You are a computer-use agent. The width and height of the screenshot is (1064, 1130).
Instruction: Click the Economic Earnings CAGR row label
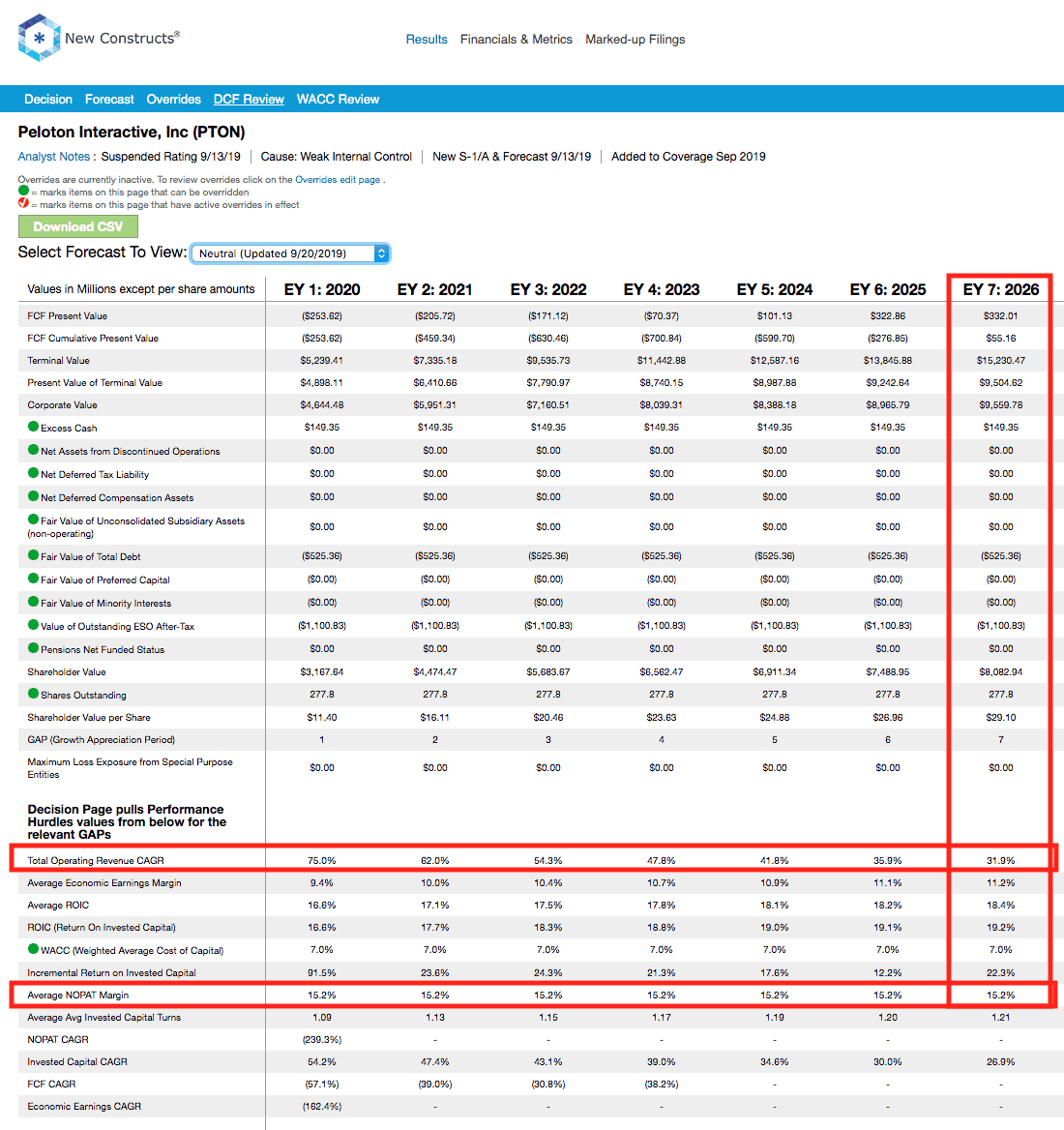[x=84, y=1106]
